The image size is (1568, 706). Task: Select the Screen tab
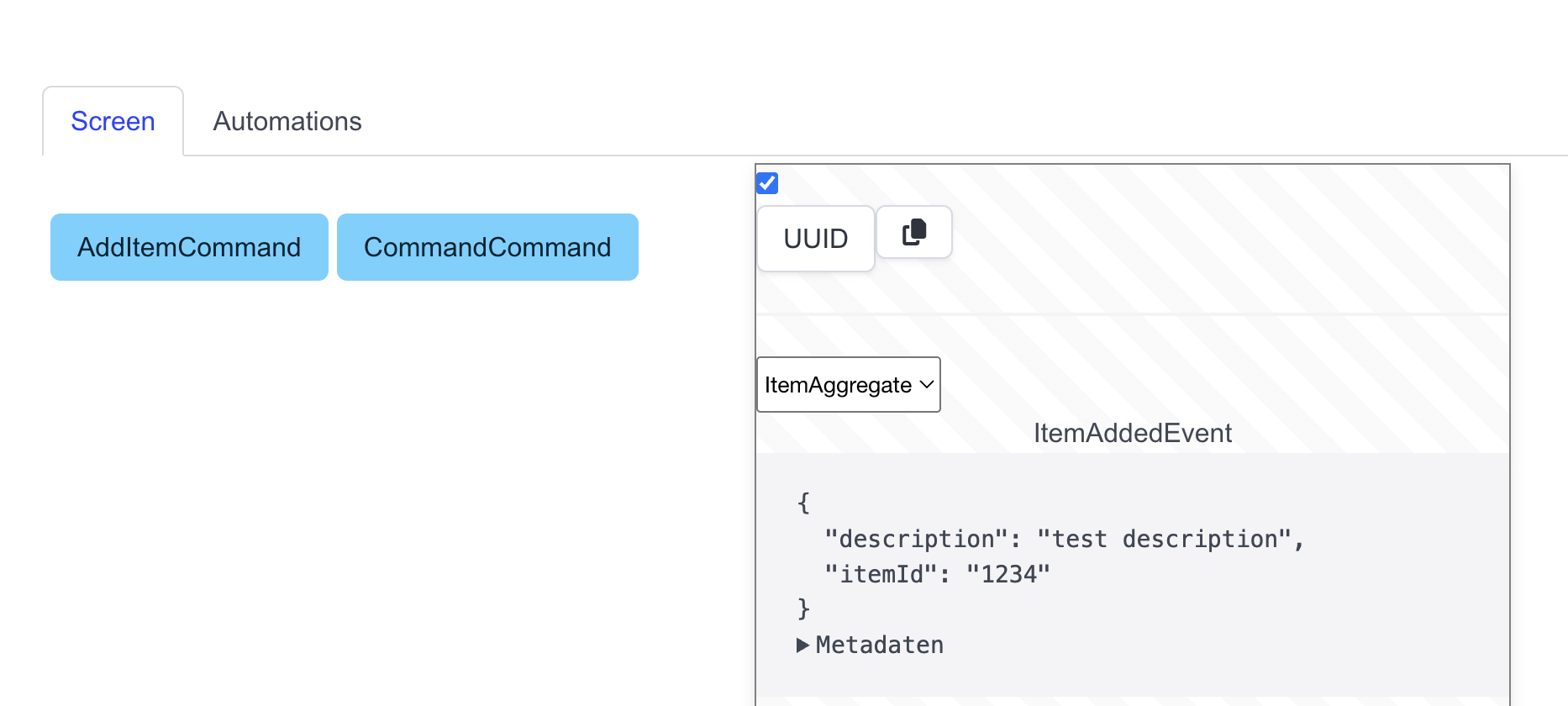click(113, 121)
